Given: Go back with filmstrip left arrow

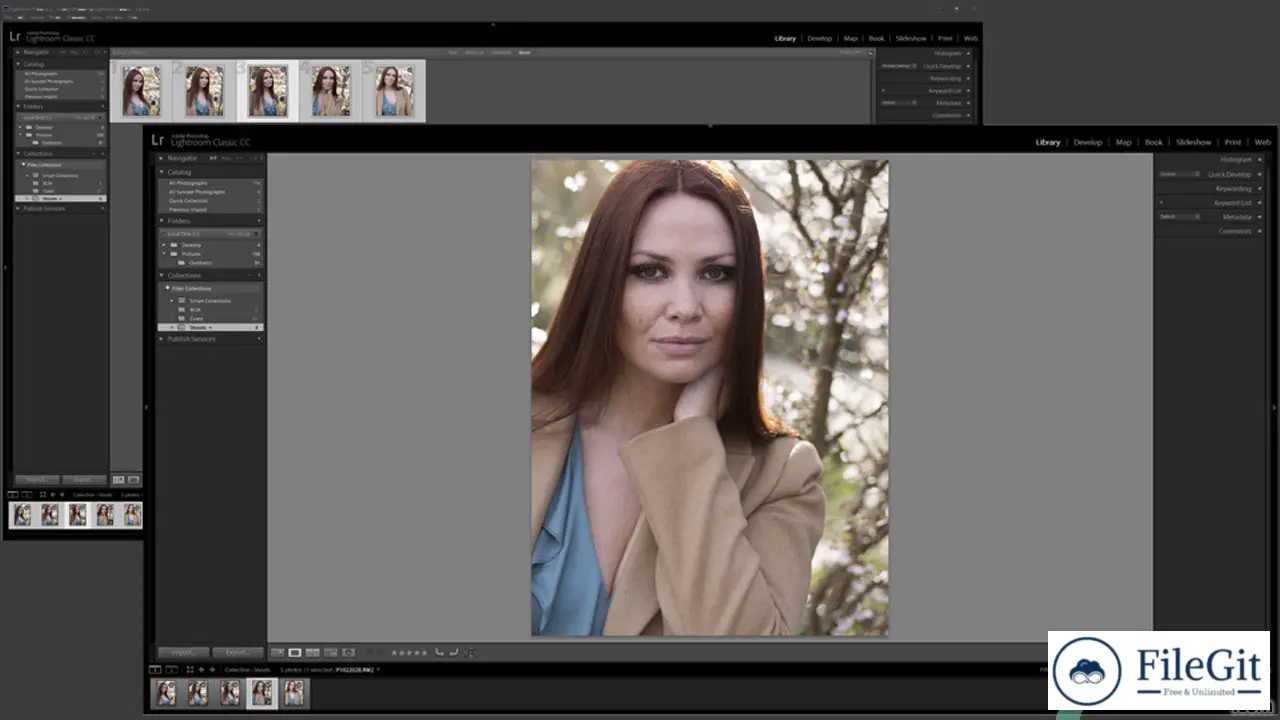Looking at the screenshot, I should 201,669.
